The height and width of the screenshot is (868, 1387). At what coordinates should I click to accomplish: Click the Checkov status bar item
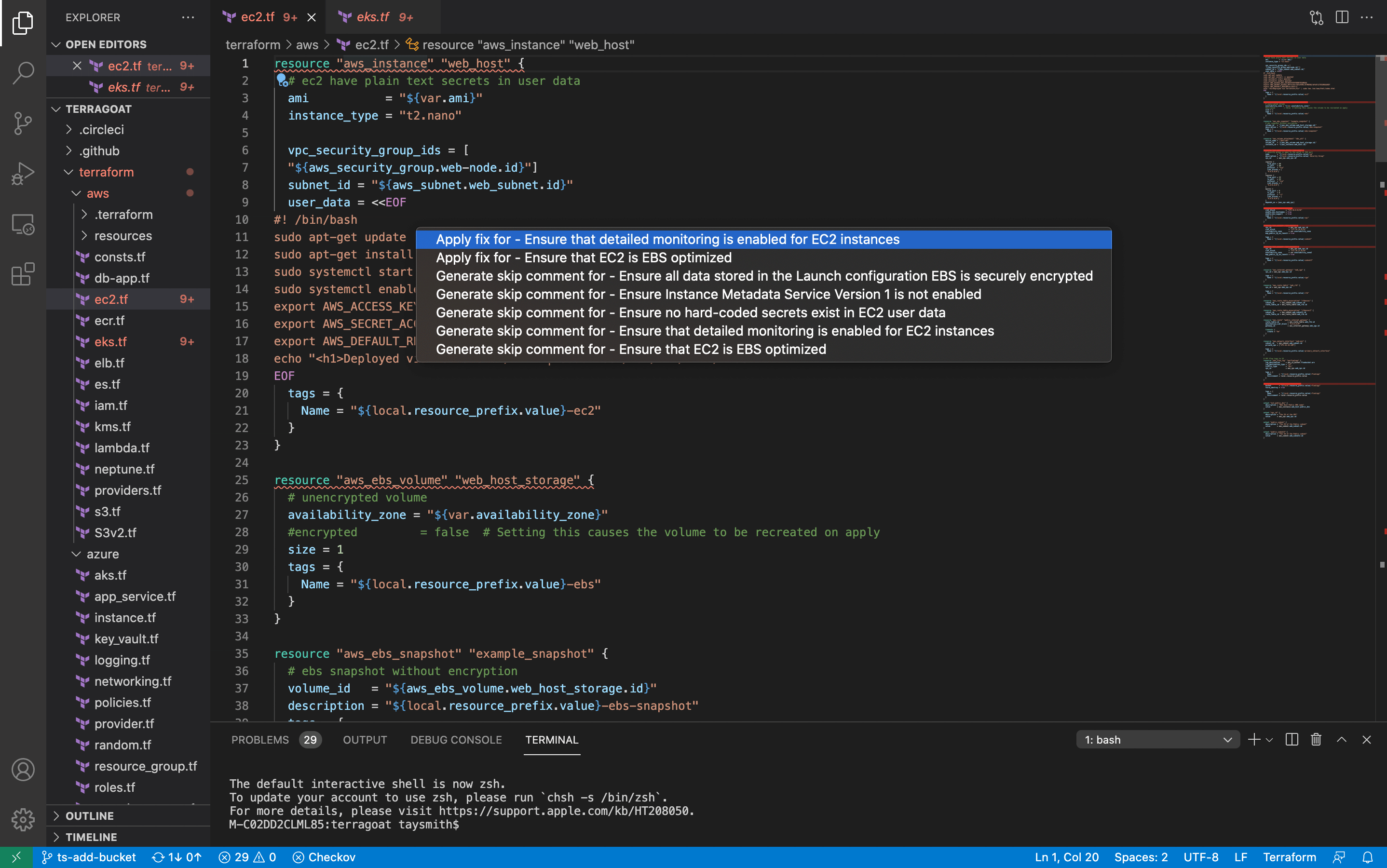[325, 857]
